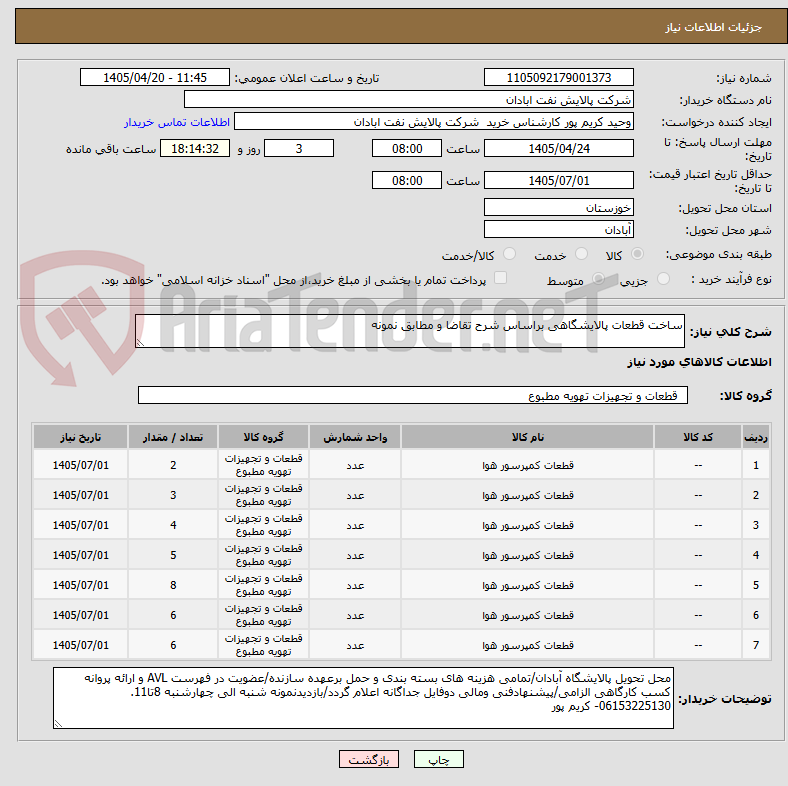The width and height of the screenshot is (788, 786).
Task: Click the نام کالا column header
Action: pos(527,437)
